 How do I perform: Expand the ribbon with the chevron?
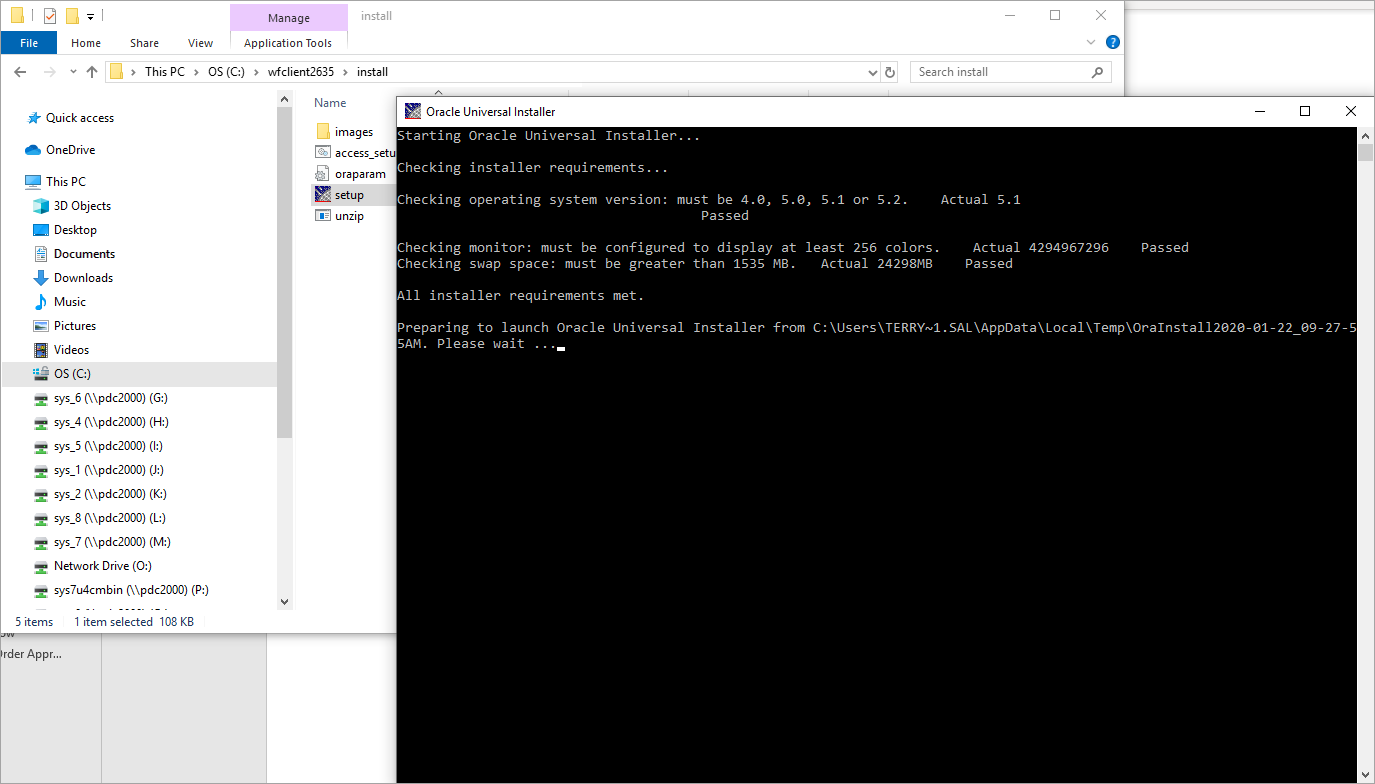[x=1091, y=43]
